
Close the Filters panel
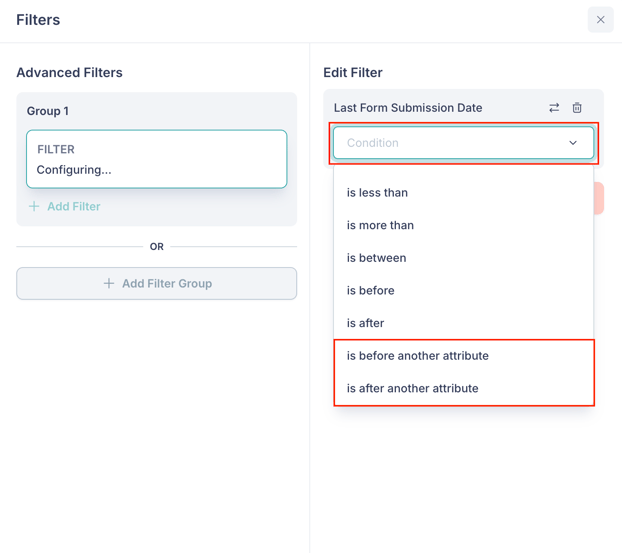pyautogui.click(x=600, y=20)
